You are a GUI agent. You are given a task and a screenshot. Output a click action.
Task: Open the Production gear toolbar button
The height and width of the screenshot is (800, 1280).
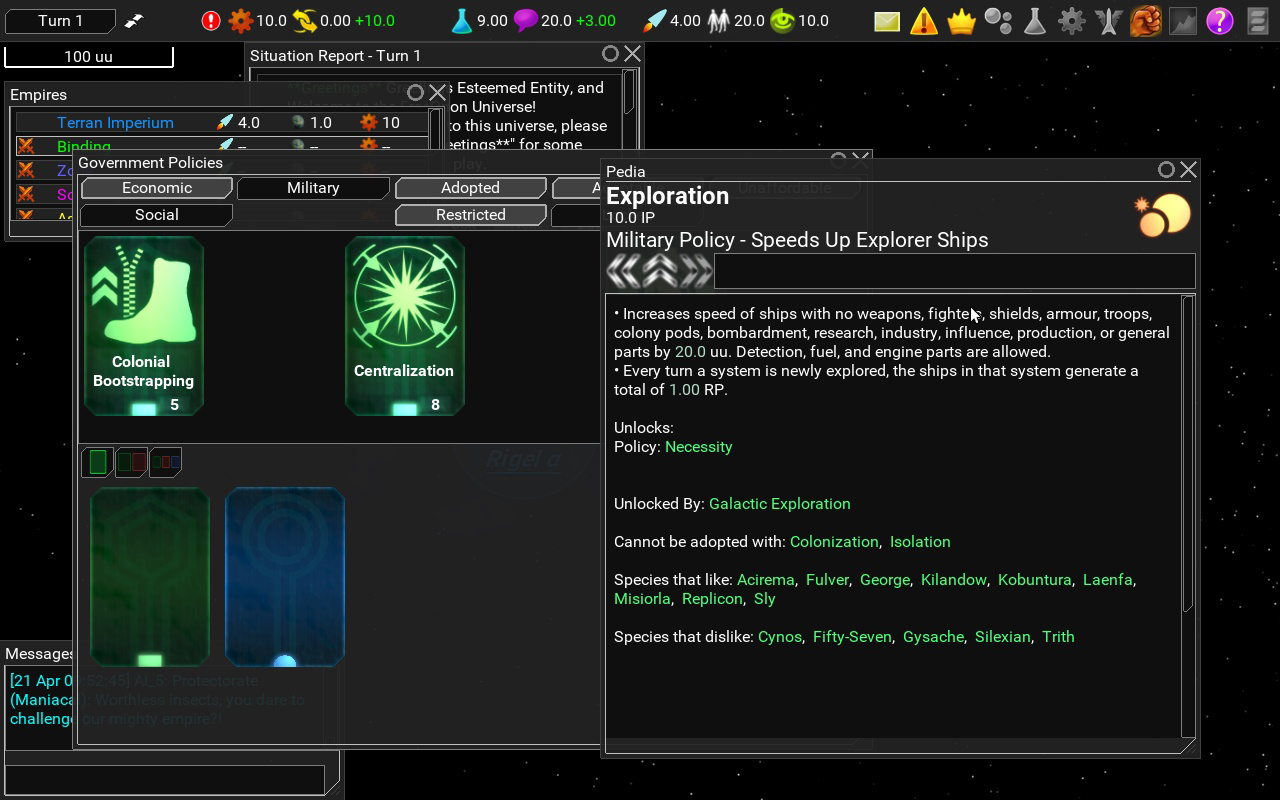1072,20
